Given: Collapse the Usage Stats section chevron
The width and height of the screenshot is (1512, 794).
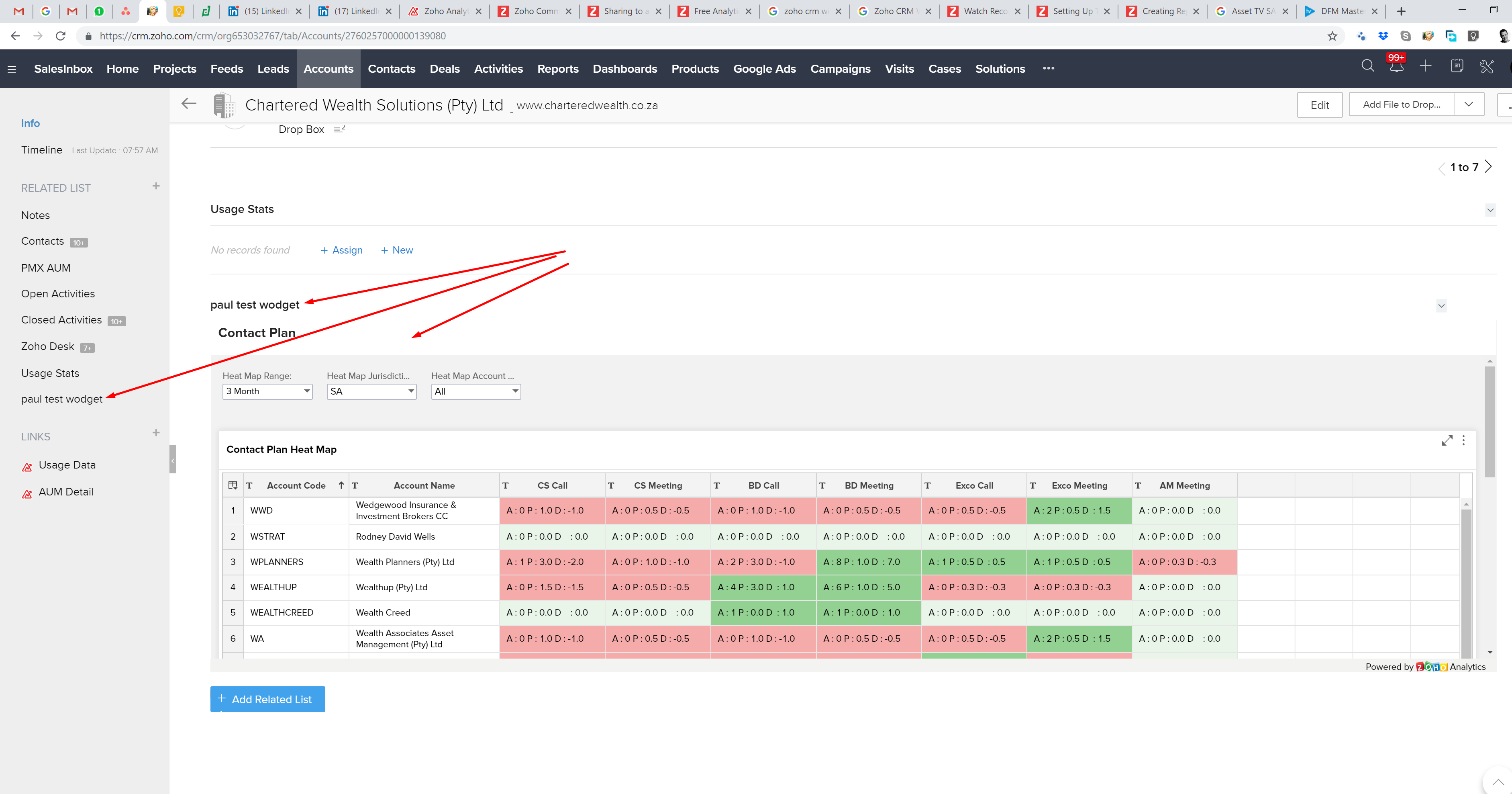Looking at the screenshot, I should (1490, 210).
